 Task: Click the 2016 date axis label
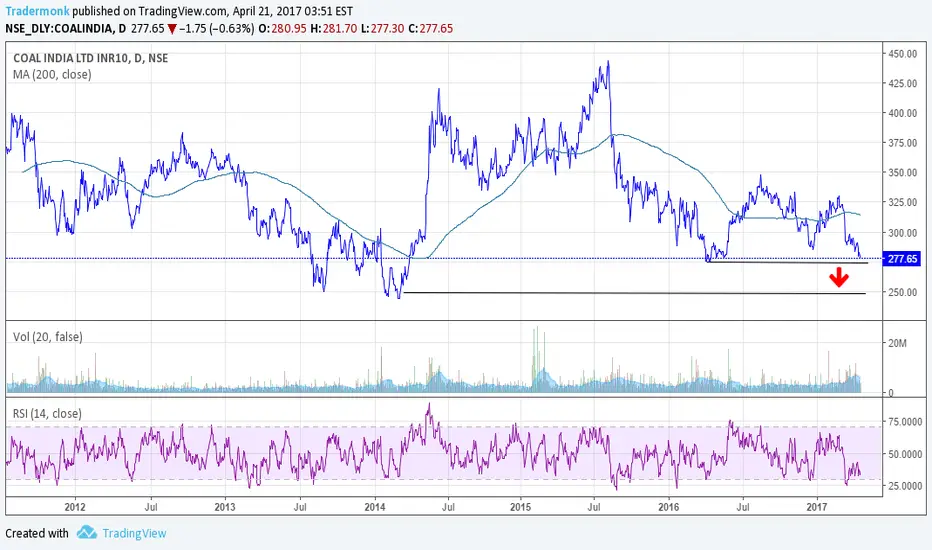pos(669,507)
